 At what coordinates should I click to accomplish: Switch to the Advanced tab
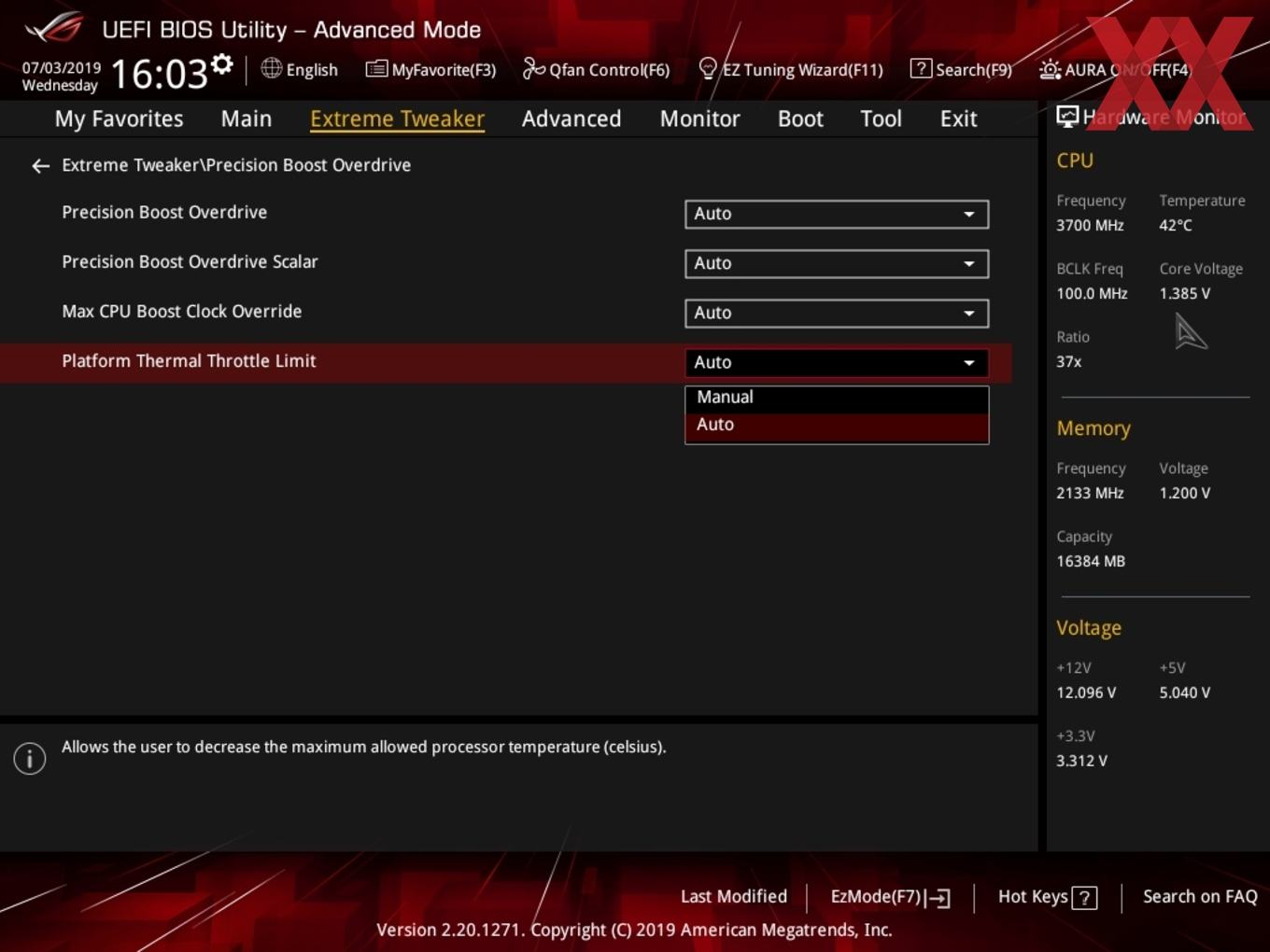pyautogui.click(x=571, y=119)
